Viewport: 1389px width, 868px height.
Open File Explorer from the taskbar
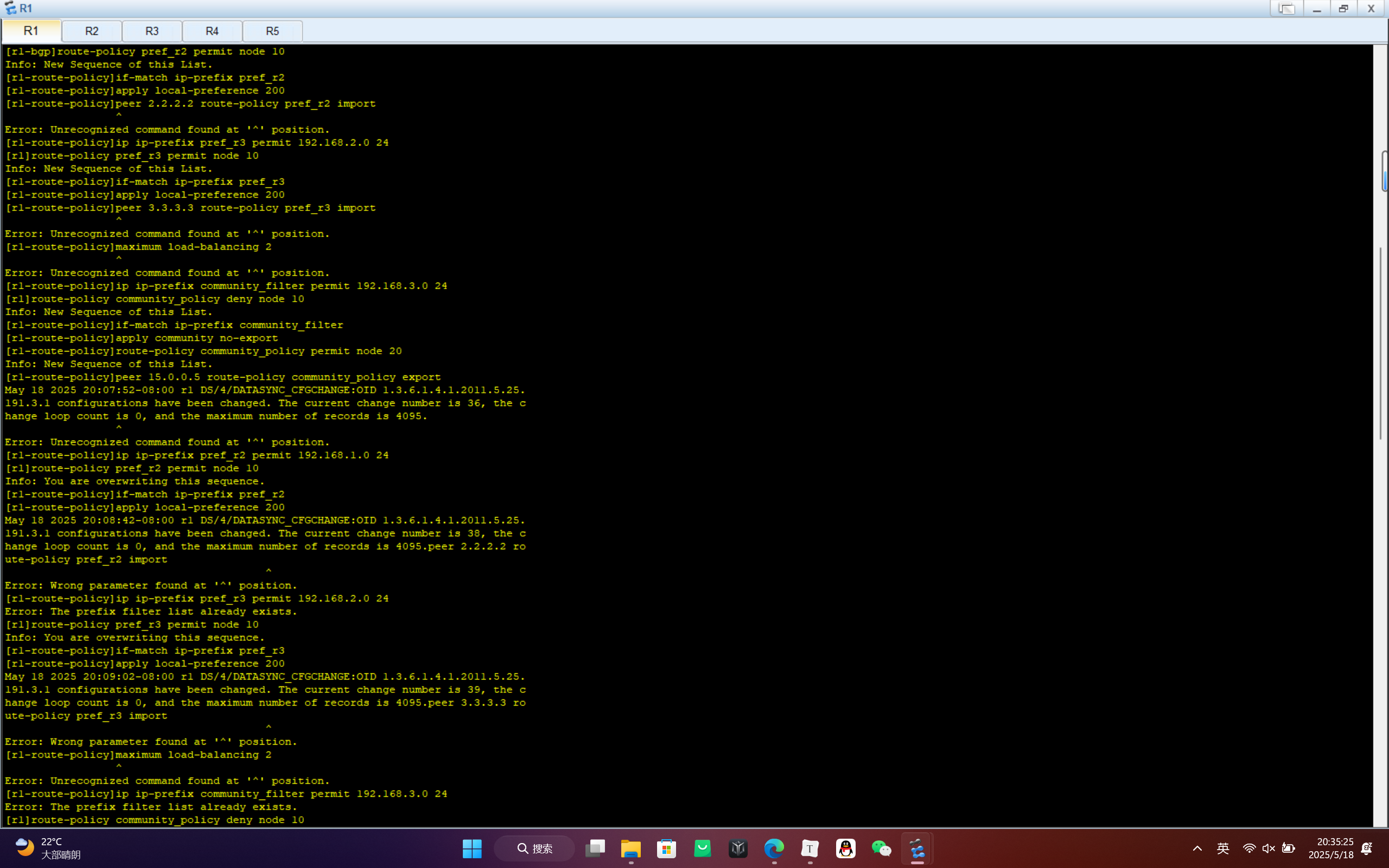coord(631,848)
